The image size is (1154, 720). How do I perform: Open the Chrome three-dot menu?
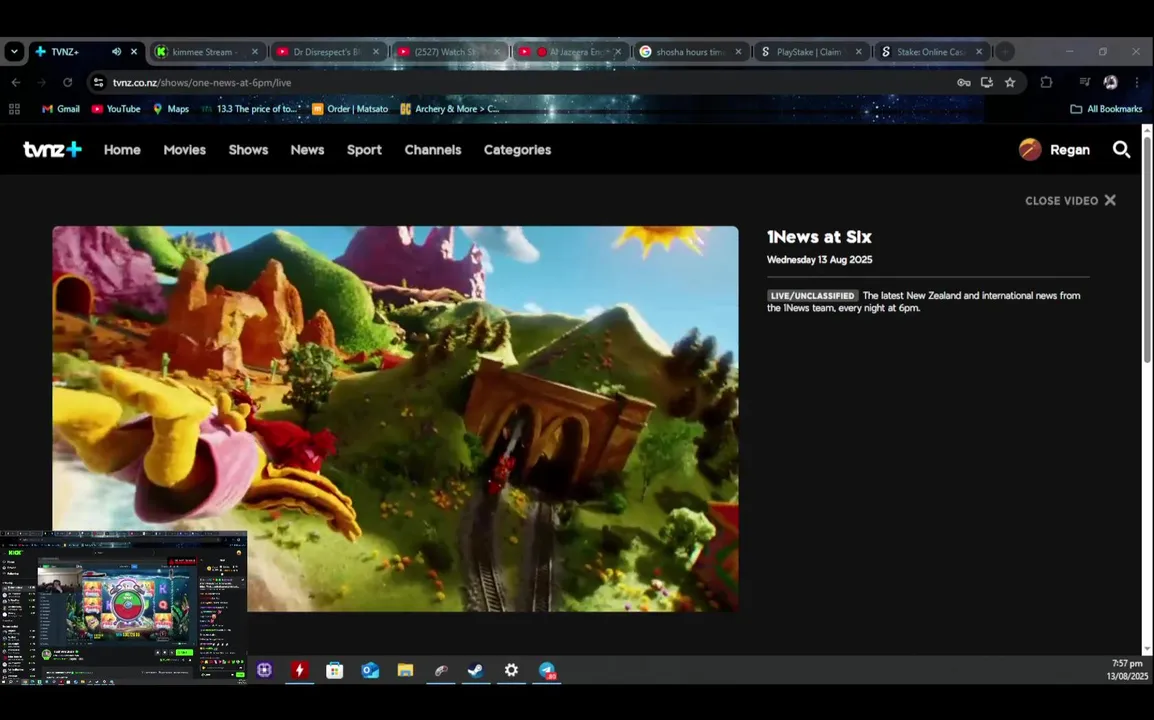[1136, 82]
